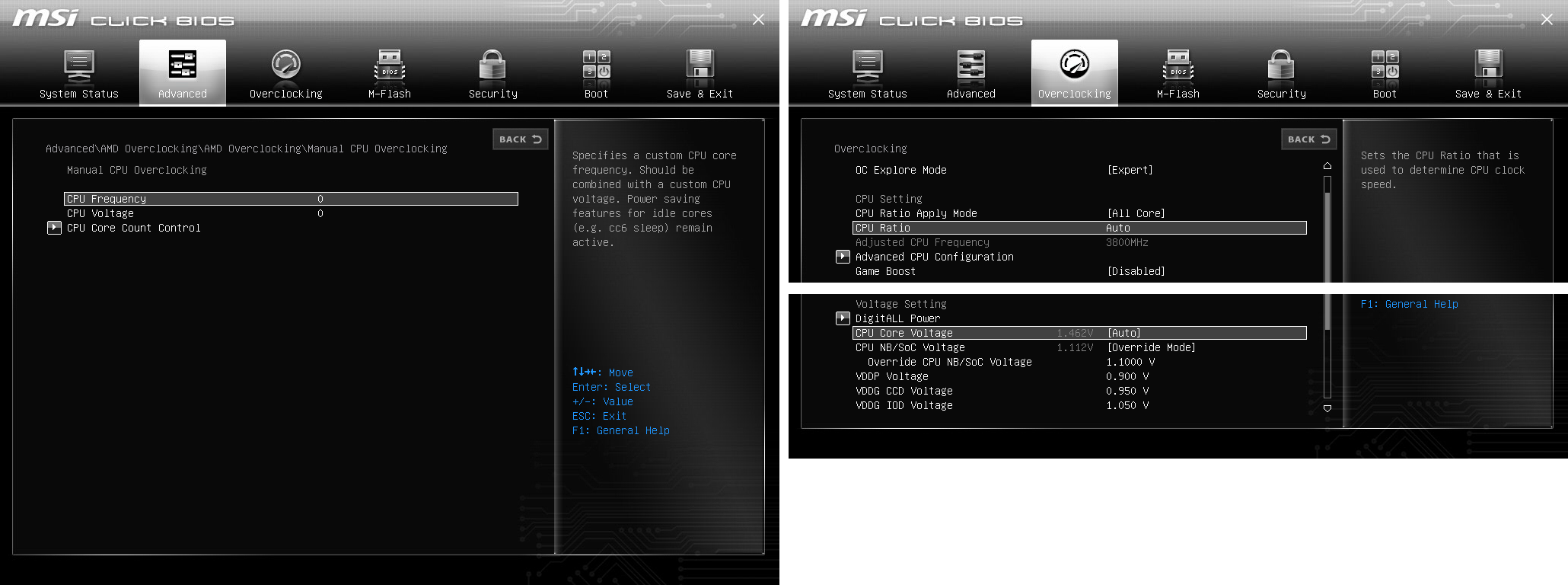1568x585 pixels.
Task: Click the '+/-: Value' key hint
Action: [x=603, y=401]
